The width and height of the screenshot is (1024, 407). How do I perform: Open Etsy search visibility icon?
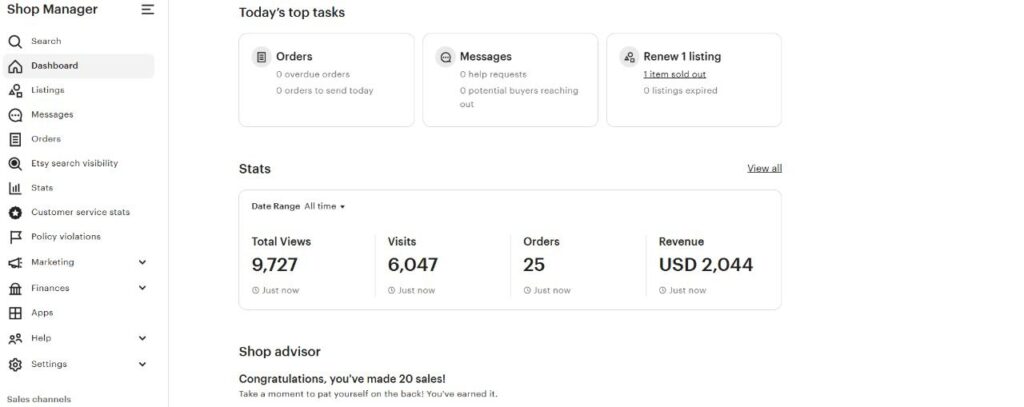(x=15, y=164)
